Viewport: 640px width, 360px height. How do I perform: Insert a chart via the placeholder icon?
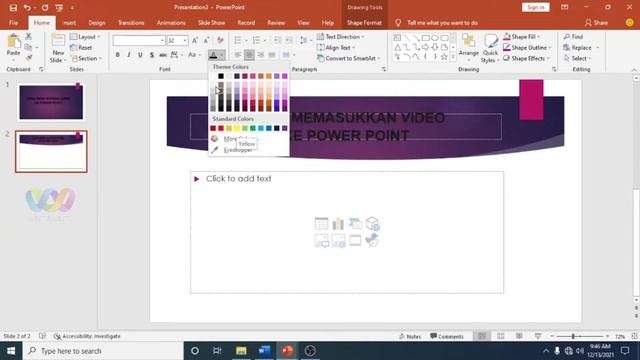coord(338,224)
